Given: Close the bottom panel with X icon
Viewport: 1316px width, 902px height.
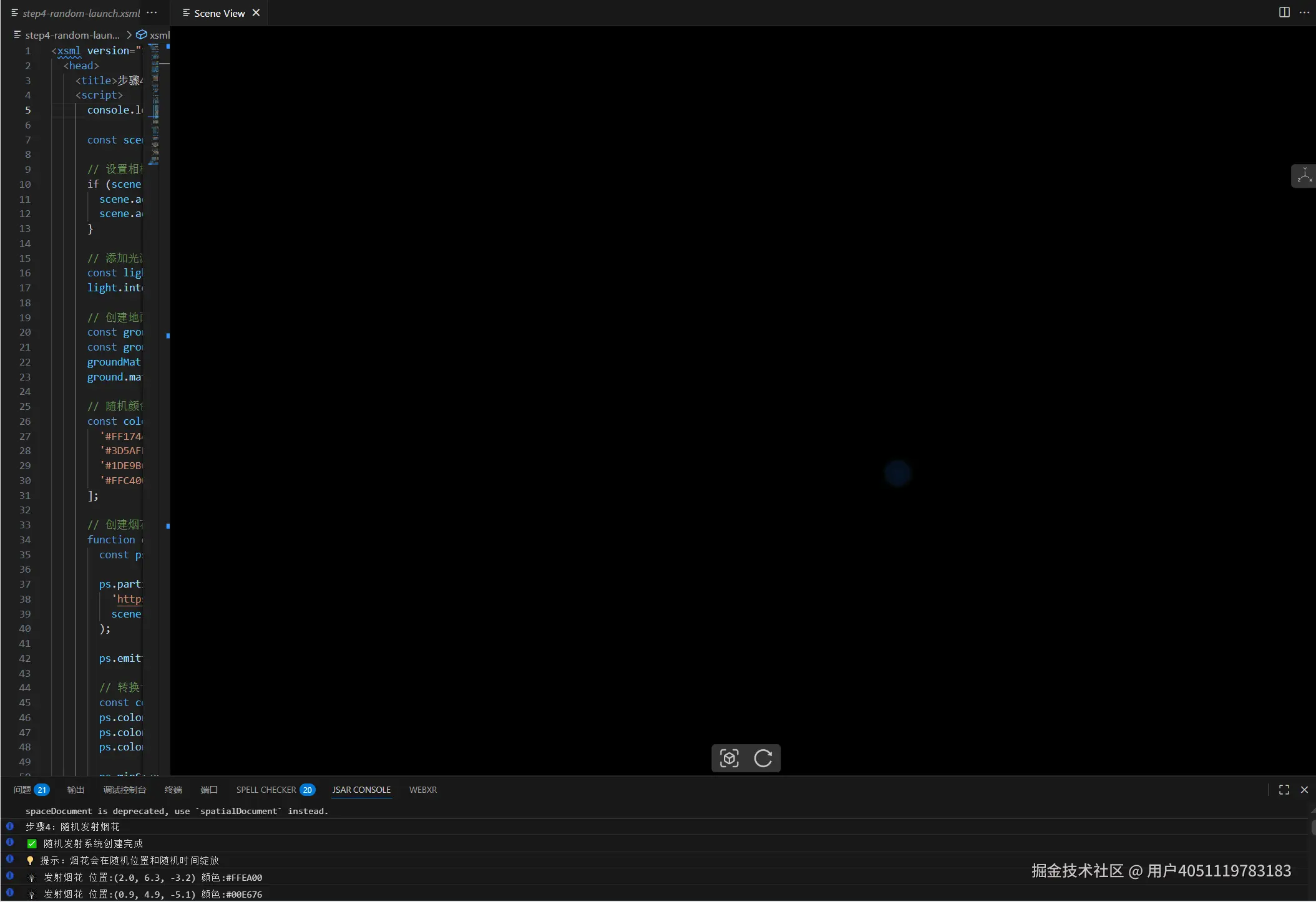Looking at the screenshot, I should (1304, 790).
